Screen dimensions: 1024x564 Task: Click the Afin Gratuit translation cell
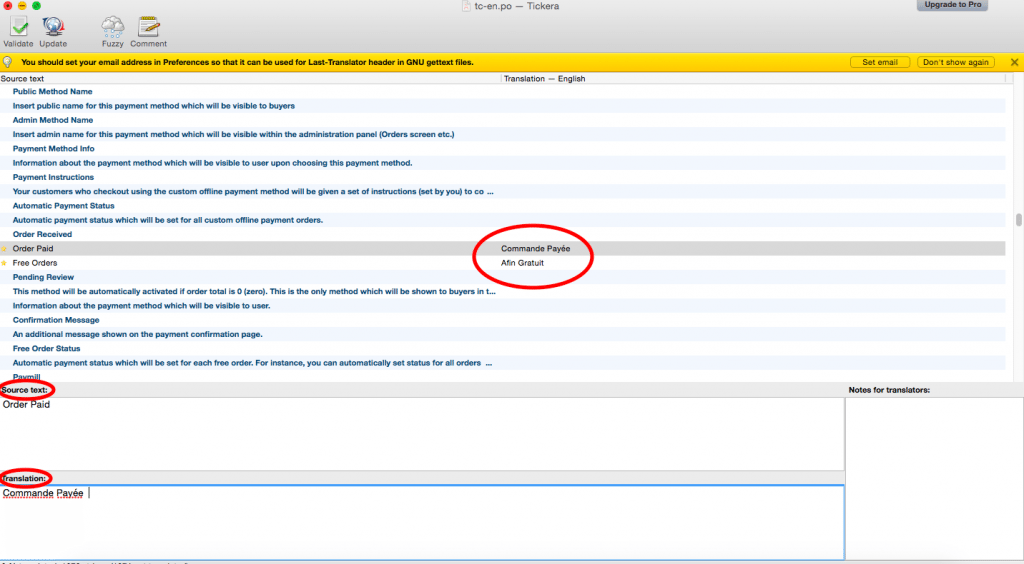pos(522,263)
